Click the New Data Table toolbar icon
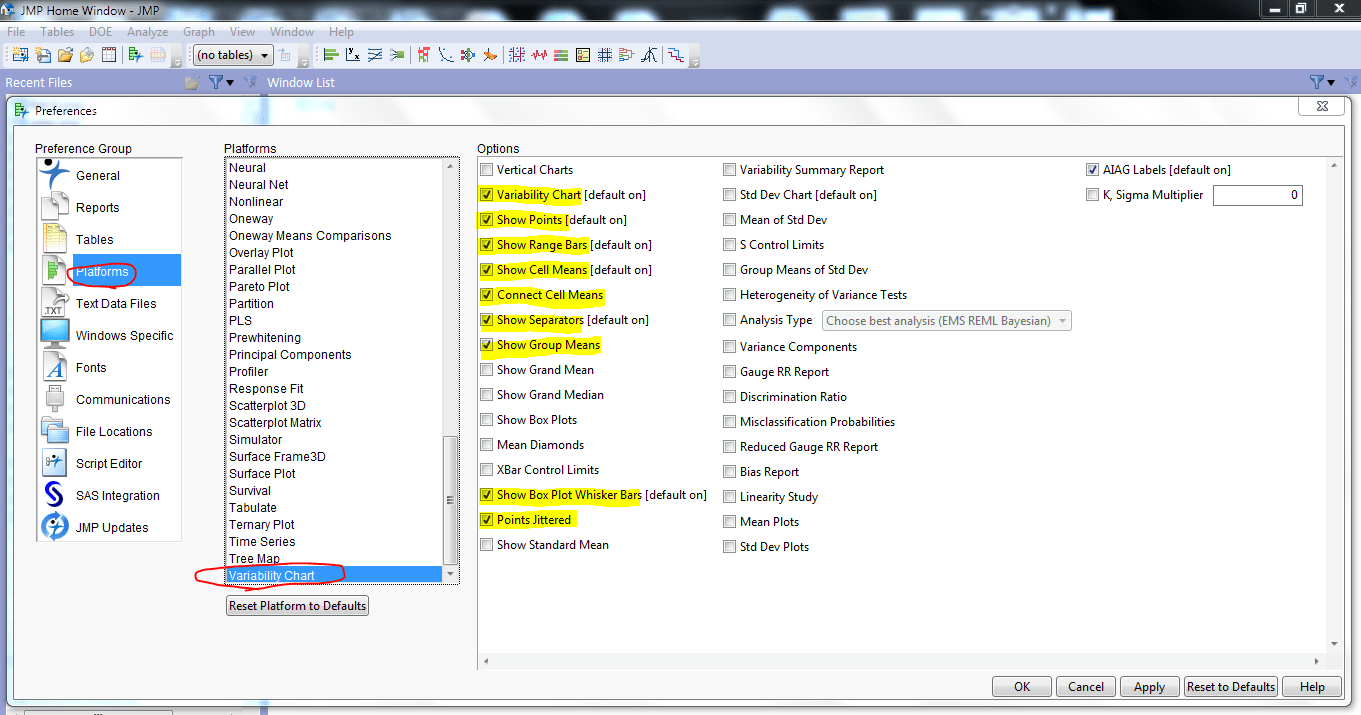The image size is (1361, 715). pyautogui.click(x=20, y=55)
